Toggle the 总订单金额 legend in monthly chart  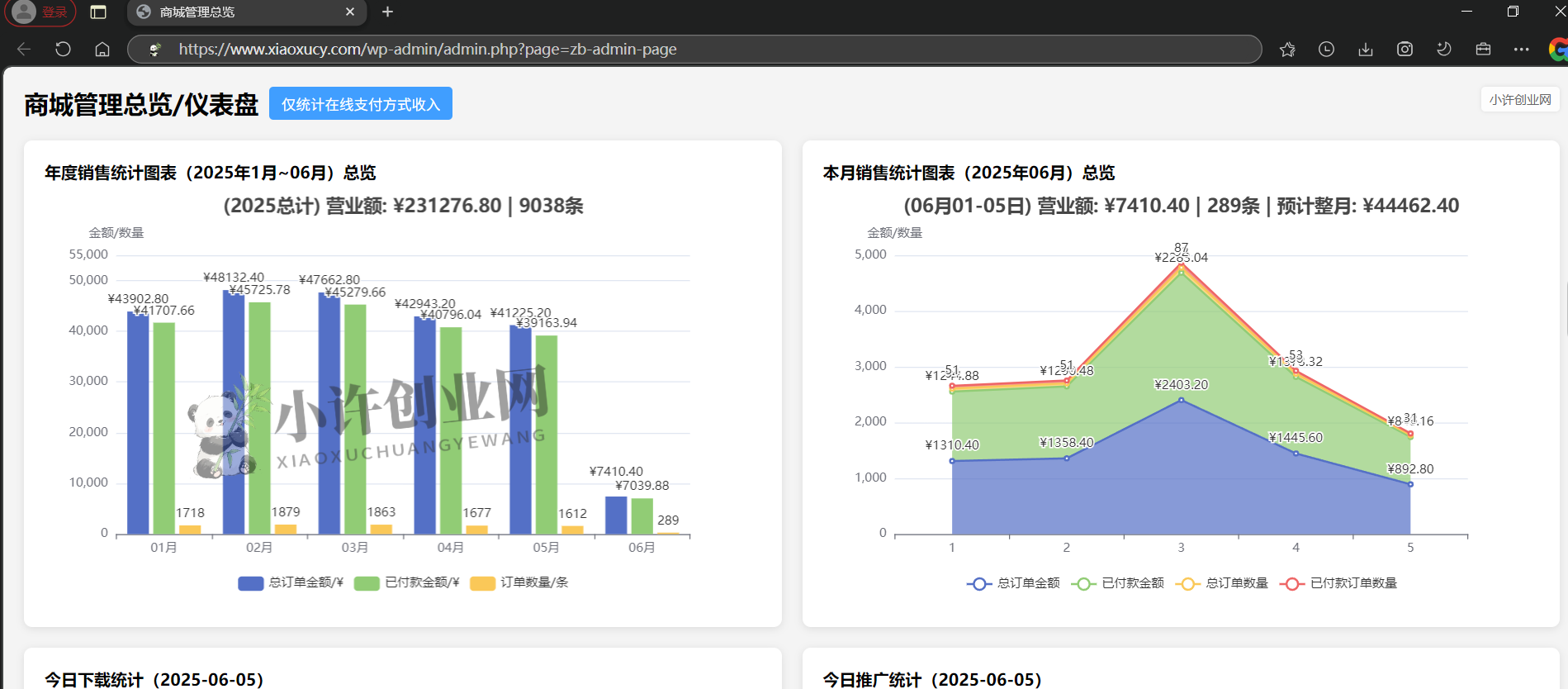tap(1013, 583)
